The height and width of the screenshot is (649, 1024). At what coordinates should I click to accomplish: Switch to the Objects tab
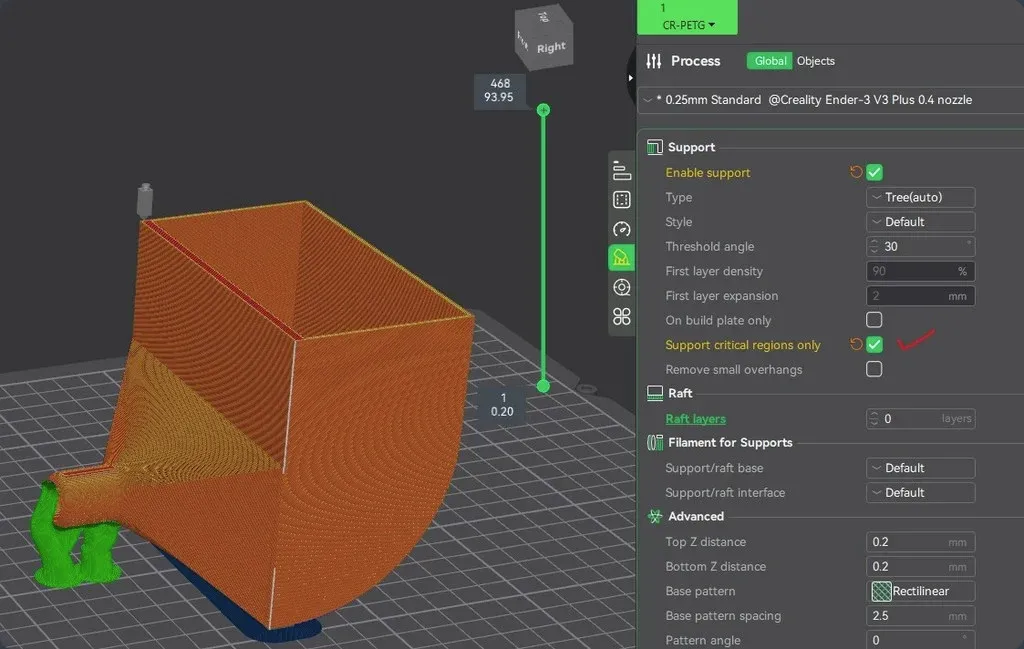coord(815,61)
